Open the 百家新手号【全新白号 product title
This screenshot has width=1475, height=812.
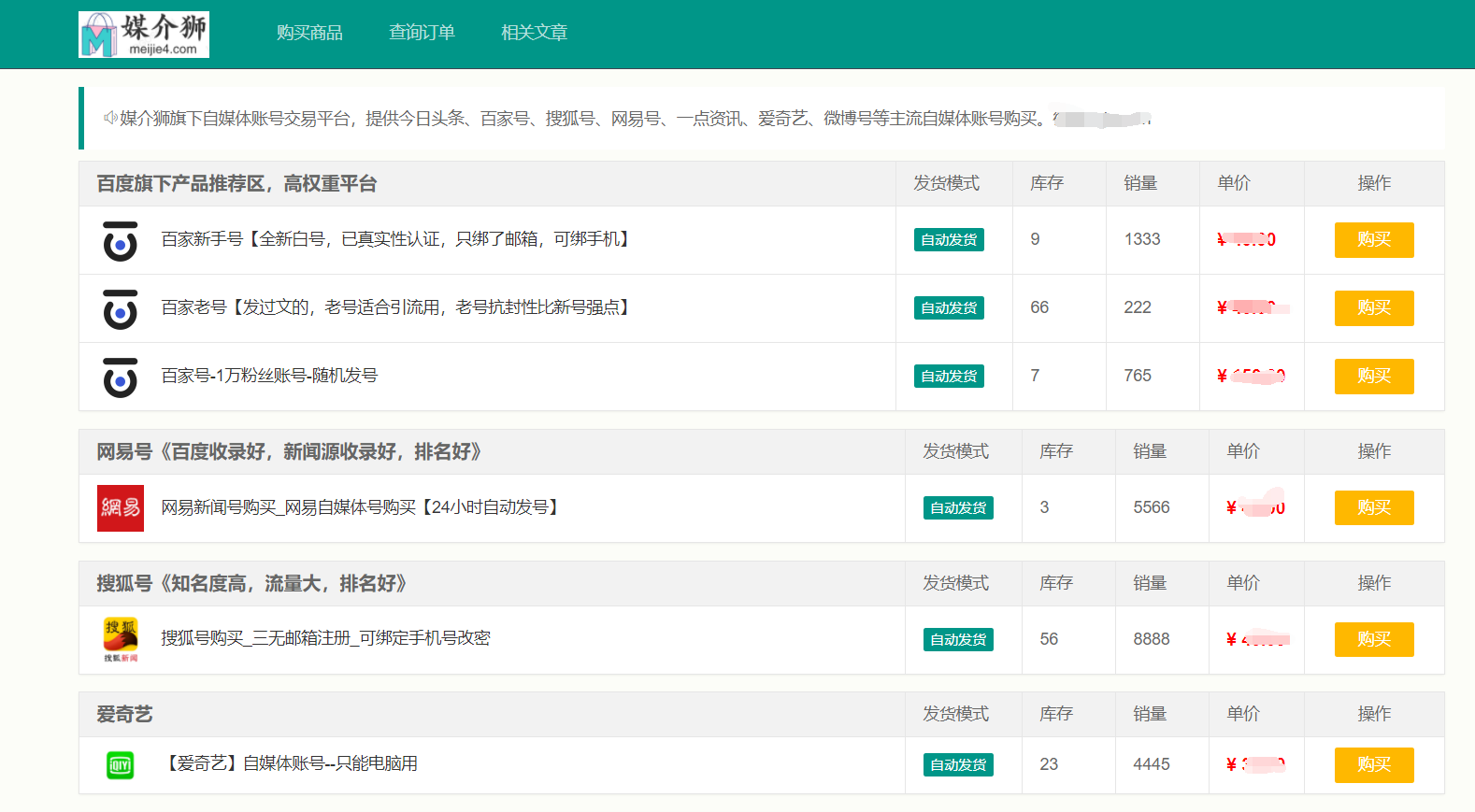click(397, 239)
